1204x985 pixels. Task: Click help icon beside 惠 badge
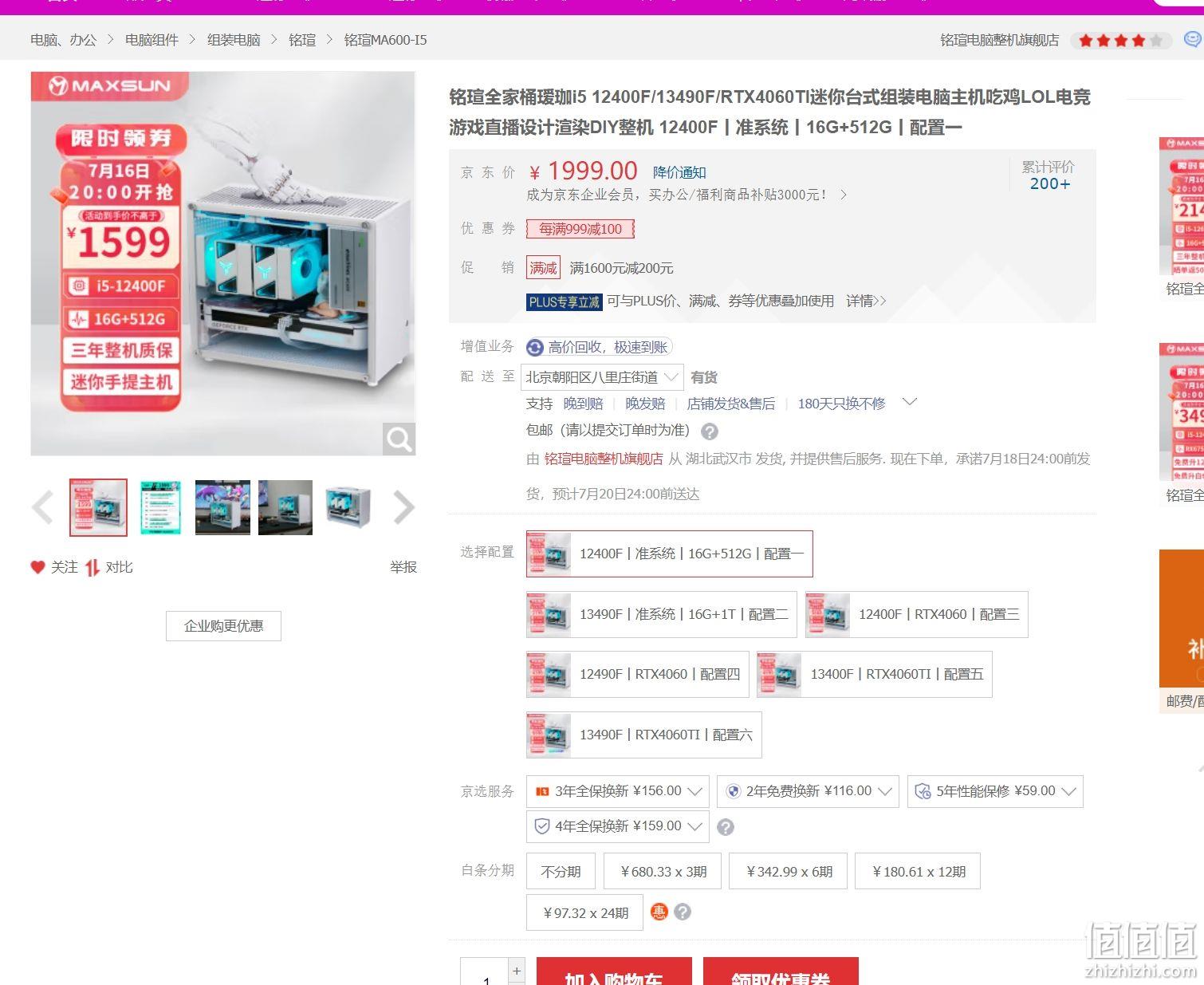(x=683, y=912)
